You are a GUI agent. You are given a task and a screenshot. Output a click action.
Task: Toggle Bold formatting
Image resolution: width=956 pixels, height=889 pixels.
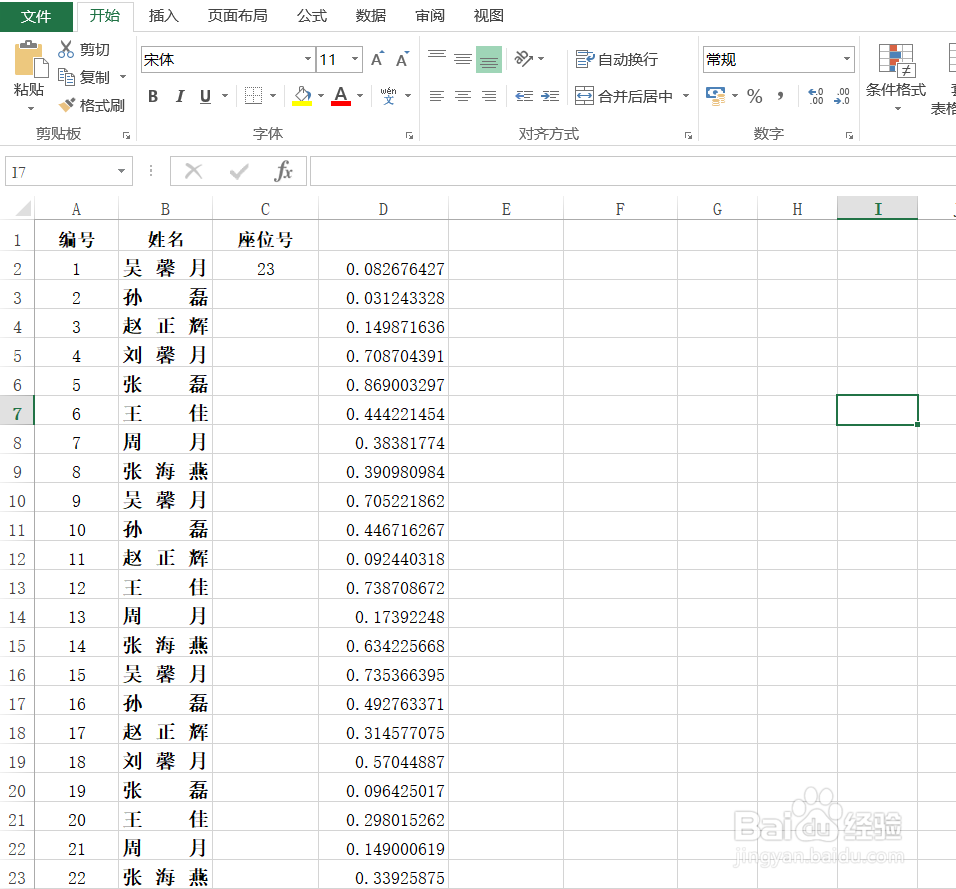153,96
